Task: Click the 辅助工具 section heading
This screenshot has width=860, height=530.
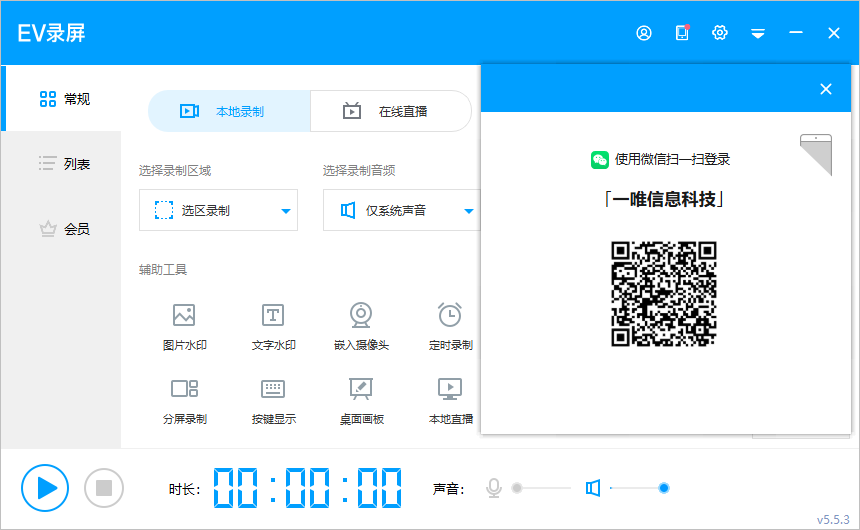Action: [x=163, y=269]
